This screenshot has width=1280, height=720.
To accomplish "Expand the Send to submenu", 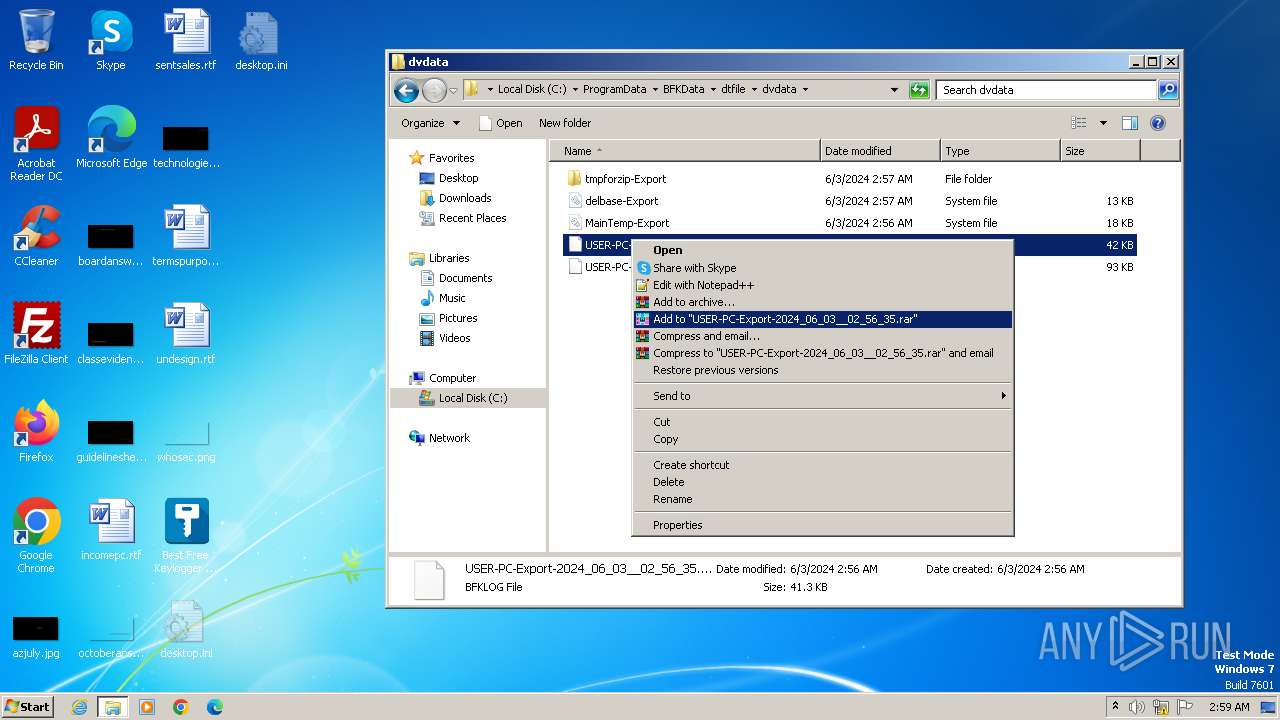I will tap(823, 396).
